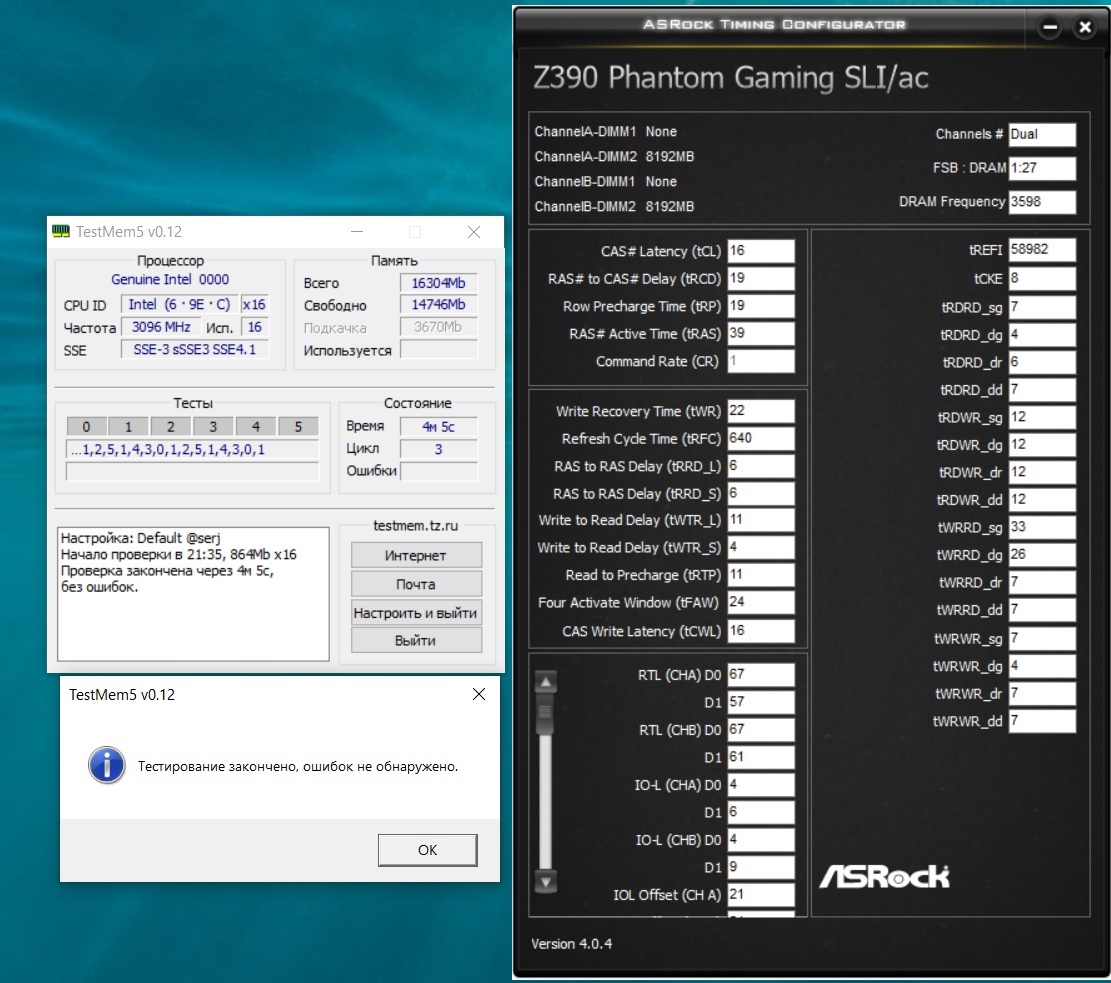Viewport: 1111px width, 983px height.
Task: Click the RTL (CHA) D0 value field
Action: (761, 675)
